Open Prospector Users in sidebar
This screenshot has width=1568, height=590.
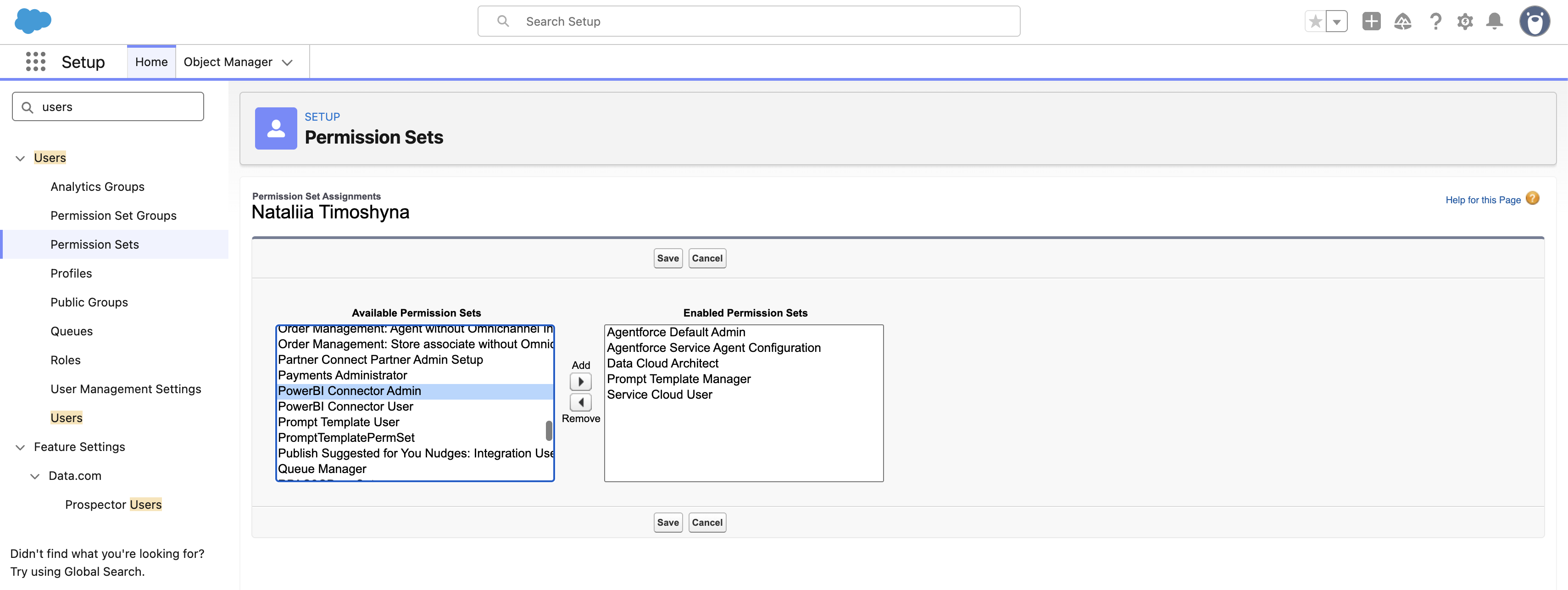113,505
